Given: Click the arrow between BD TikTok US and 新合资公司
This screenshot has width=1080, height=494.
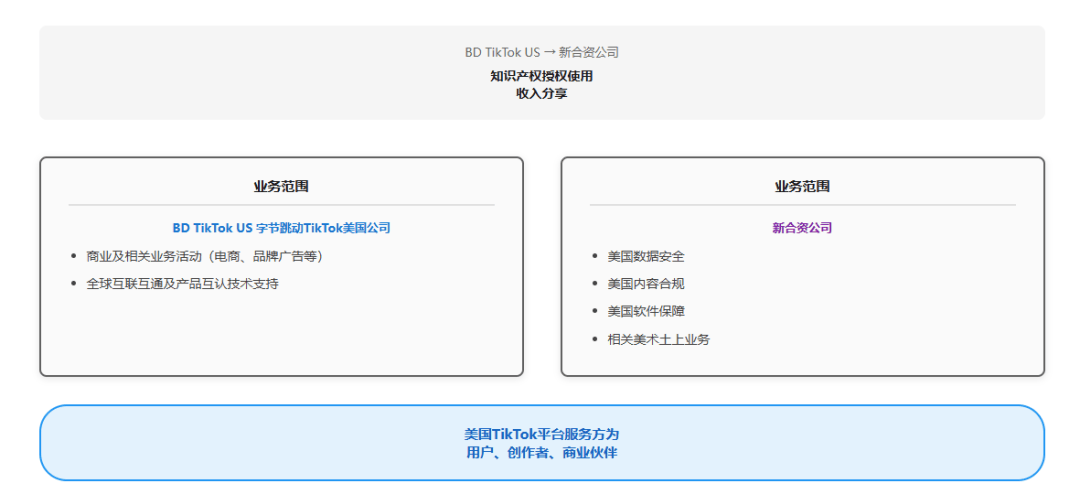Looking at the screenshot, I should coord(549,53).
